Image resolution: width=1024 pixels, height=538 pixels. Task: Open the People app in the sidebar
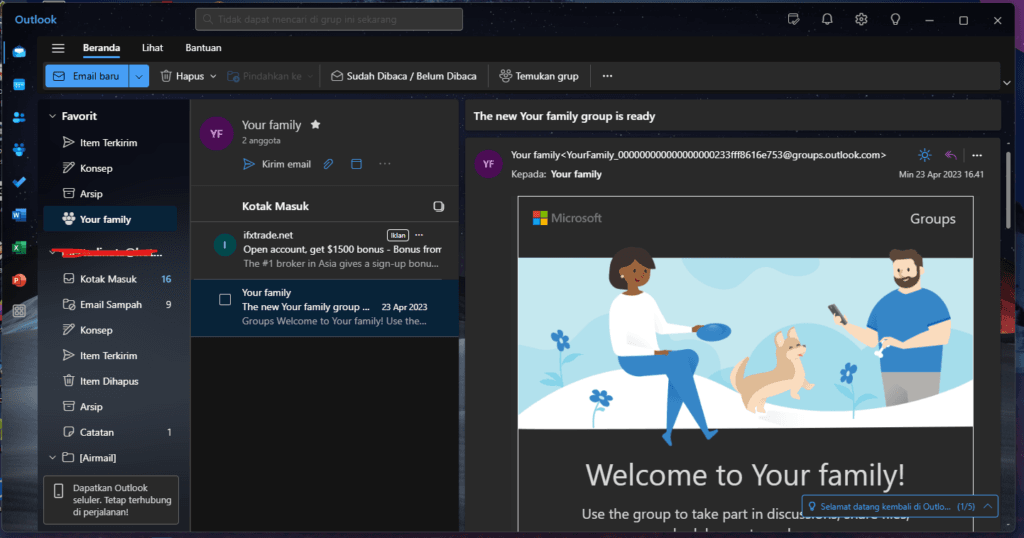[19, 117]
